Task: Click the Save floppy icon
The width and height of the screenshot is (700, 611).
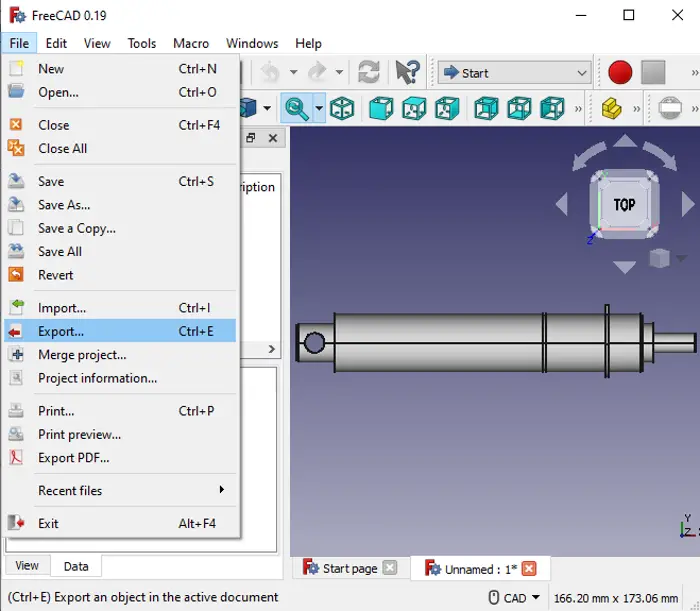Action: (16, 181)
